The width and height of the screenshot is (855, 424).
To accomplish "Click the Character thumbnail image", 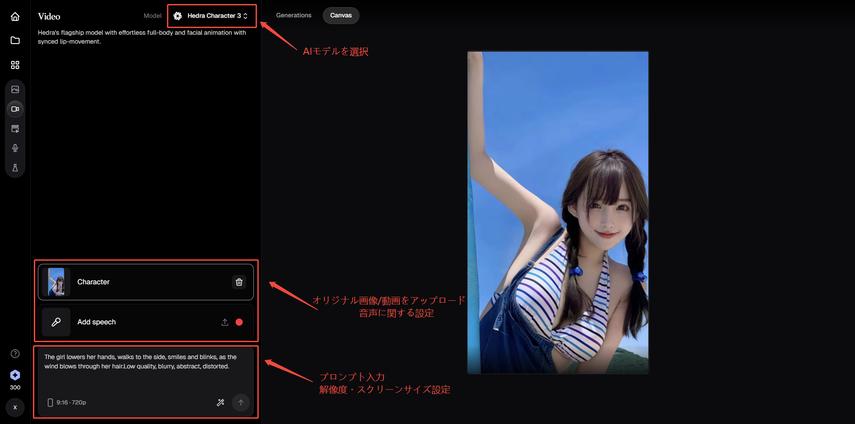I will [56, 282].
